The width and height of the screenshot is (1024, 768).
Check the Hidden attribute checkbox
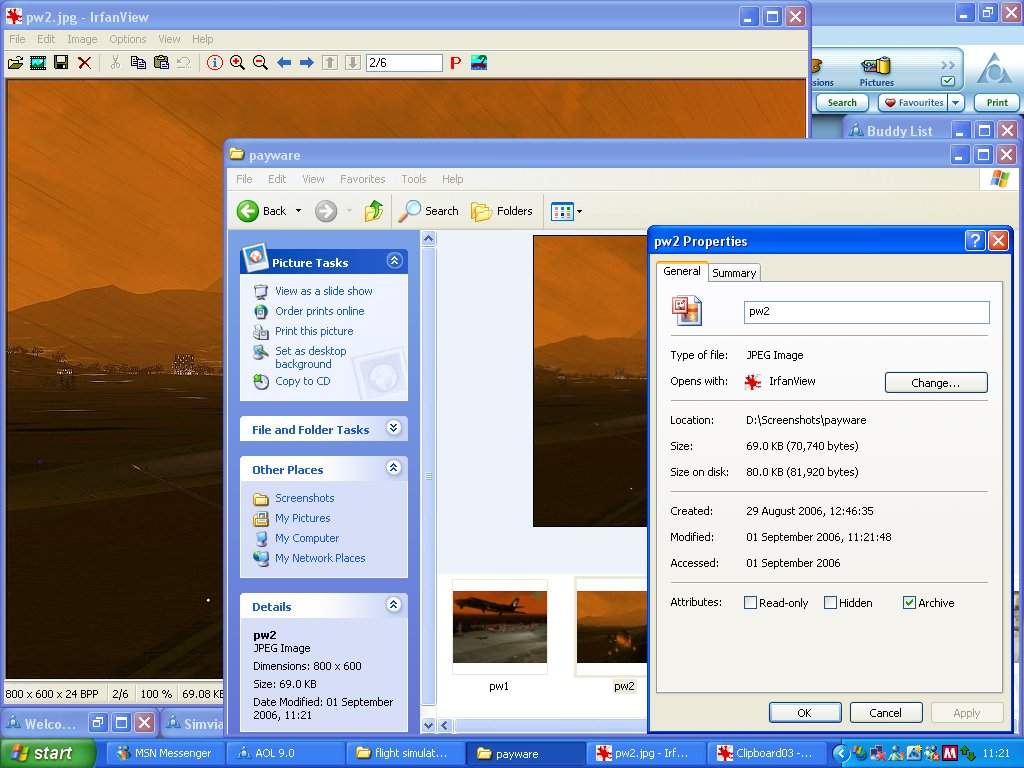click(830, 603)
